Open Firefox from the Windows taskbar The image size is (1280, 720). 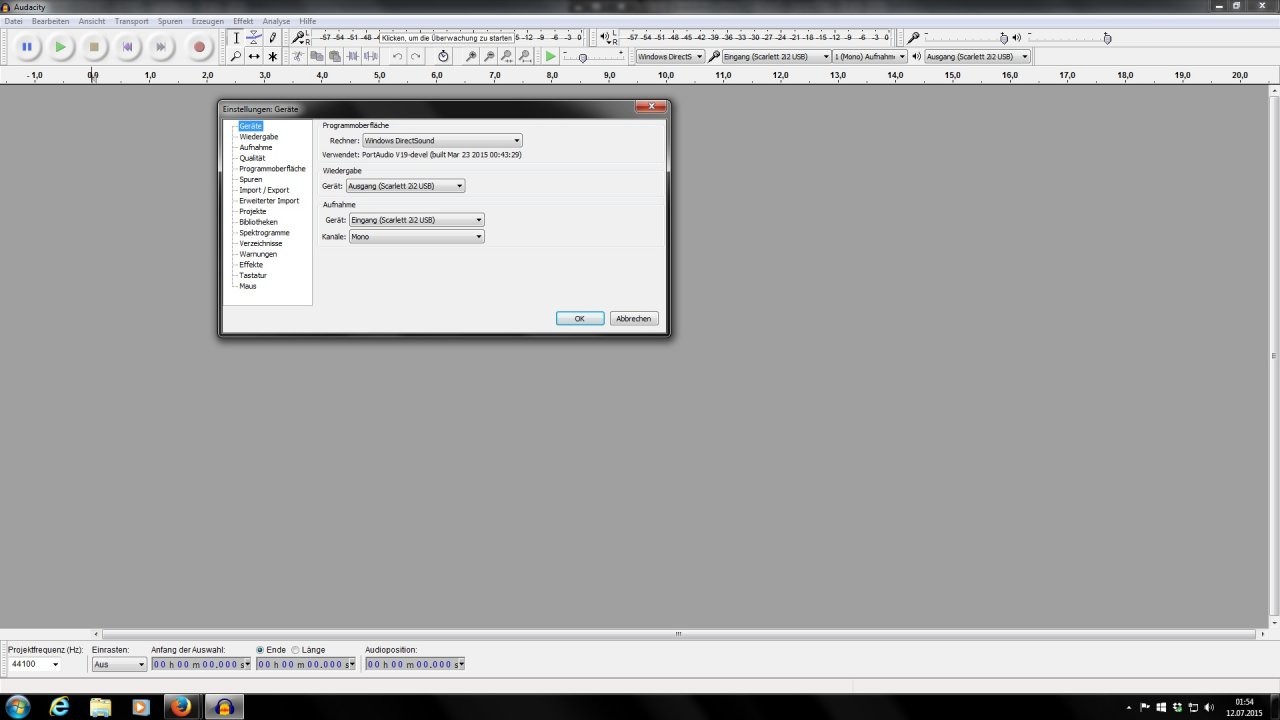[181, 707]
